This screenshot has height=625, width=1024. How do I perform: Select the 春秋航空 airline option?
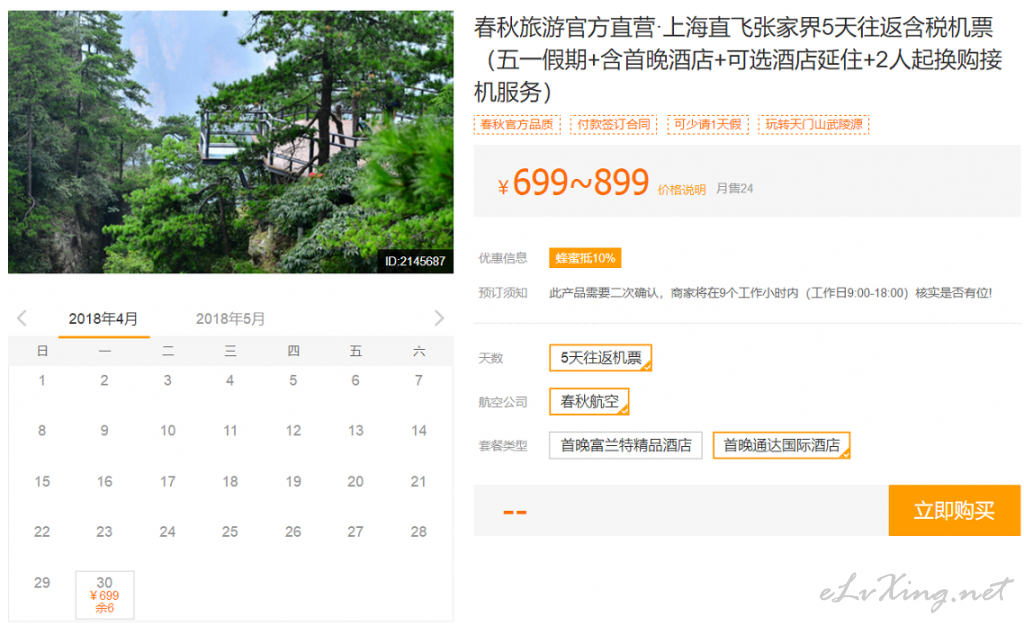click(x=589, y=402)
